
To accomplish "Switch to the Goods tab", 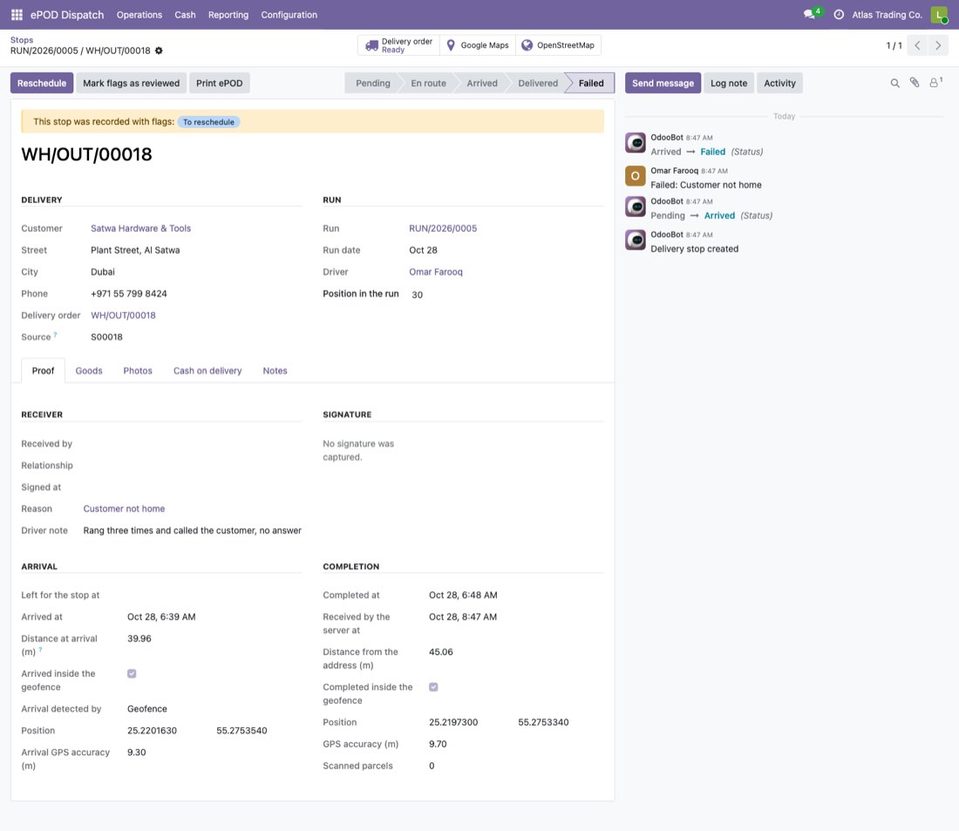I will pos(89,371).
